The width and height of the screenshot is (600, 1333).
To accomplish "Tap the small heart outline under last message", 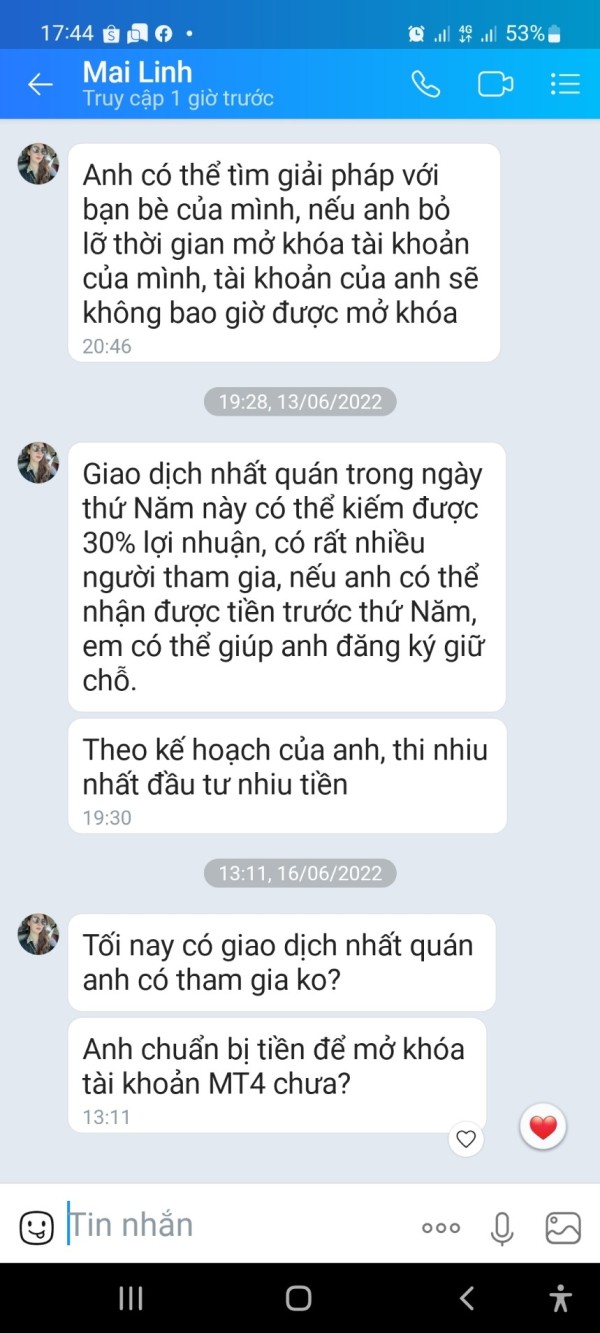I will pyautogui.click(x=465, y=1138).
